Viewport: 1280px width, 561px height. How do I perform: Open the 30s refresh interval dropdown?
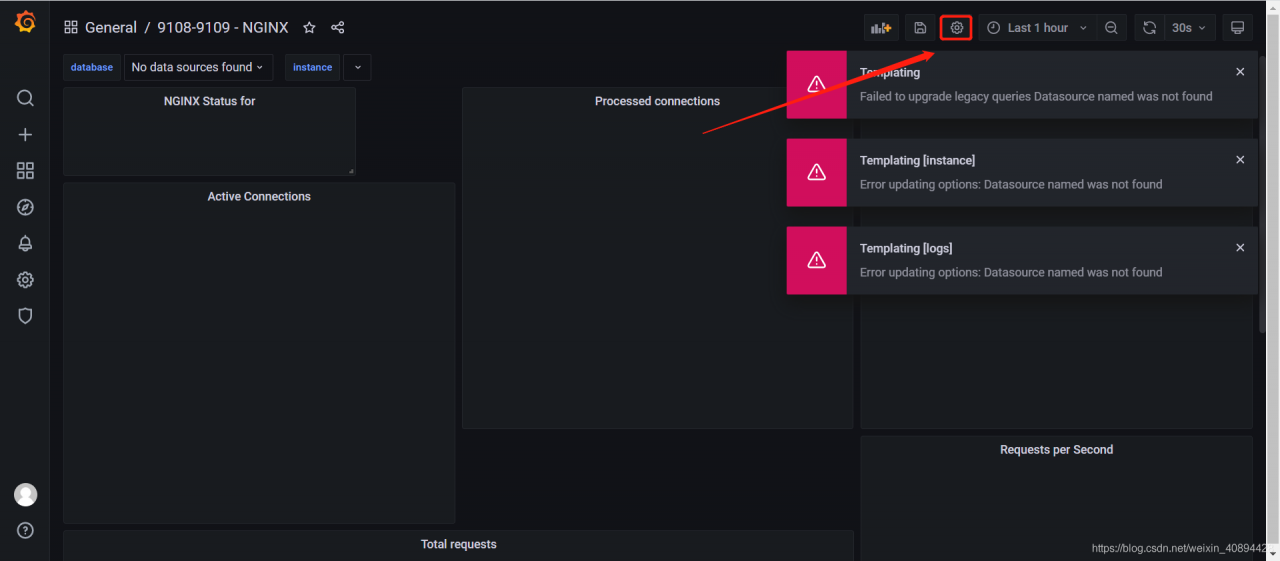click(x=1189, y=28)
